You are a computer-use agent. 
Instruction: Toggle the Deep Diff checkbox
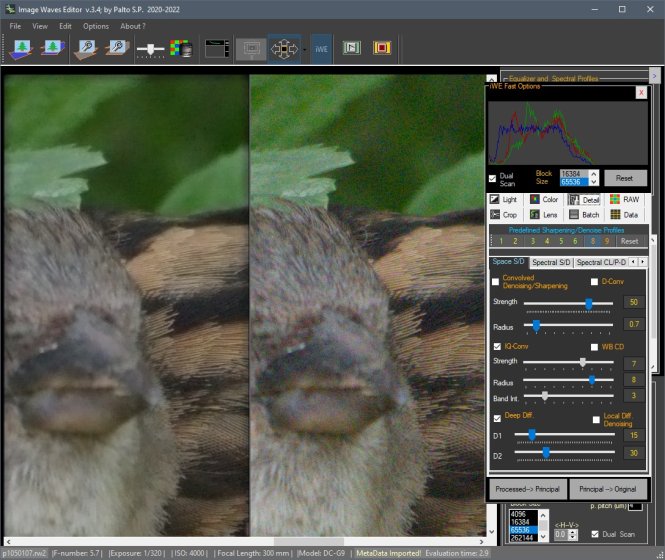[x=497, y=419]
